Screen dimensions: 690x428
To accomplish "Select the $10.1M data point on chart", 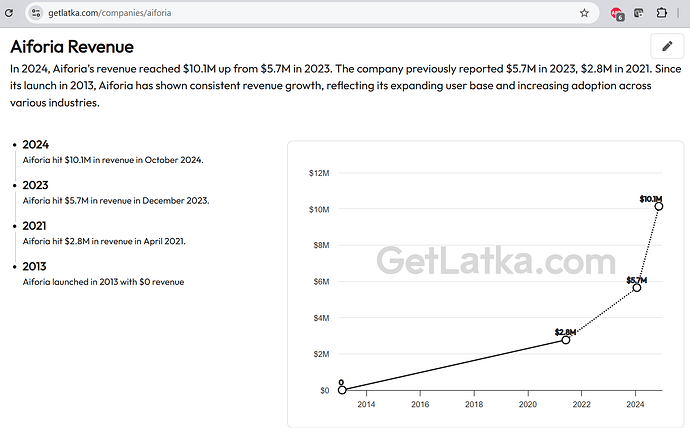I will click(x=659, y=207).
